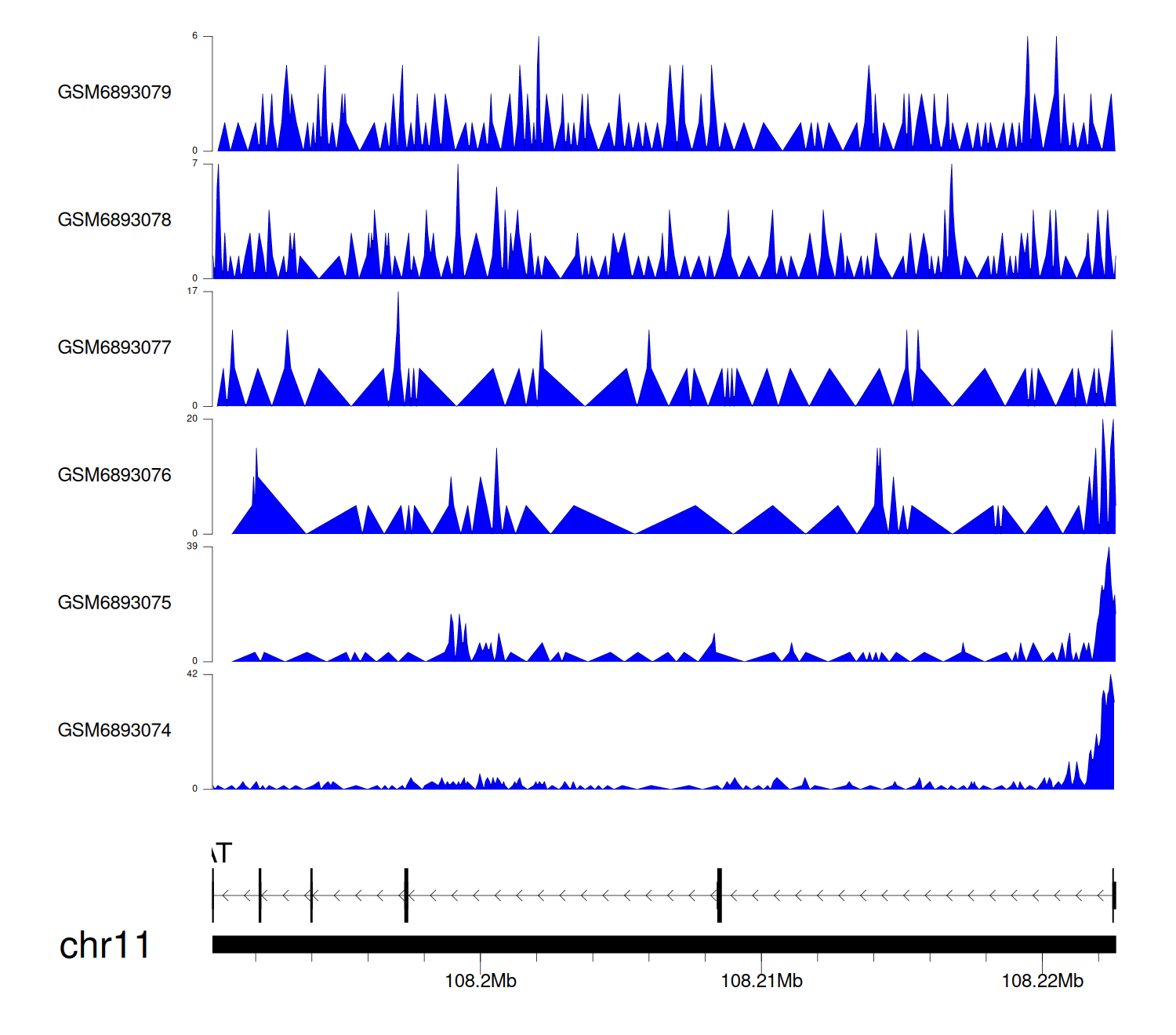Click the y-axis maximum 39 on GSM6893075
The height and width of the screenshot is (1035, 1176).
pyautogui.click(x=193, y=547)
